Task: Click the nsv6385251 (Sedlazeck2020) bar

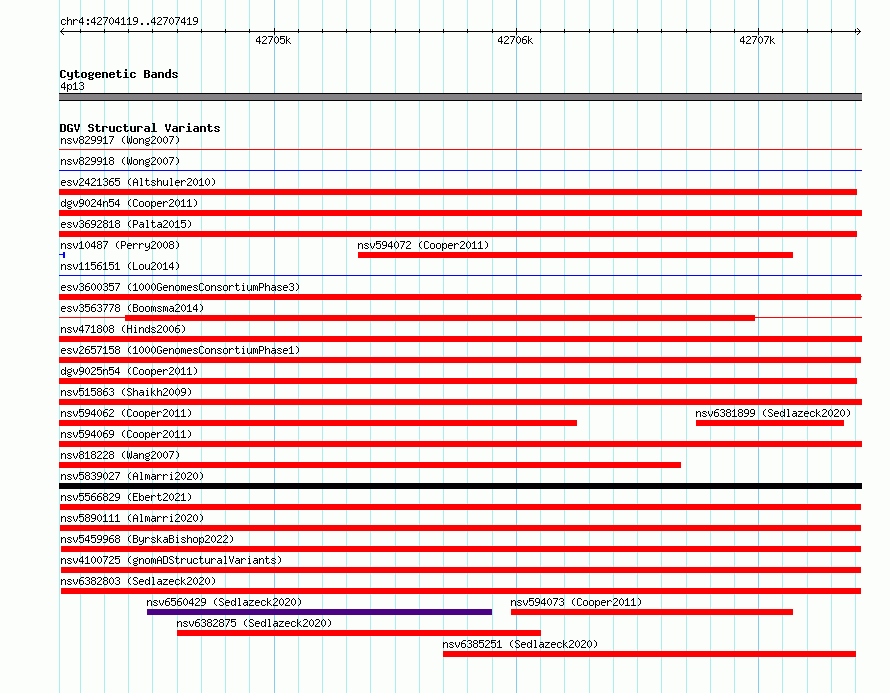Action: coord(649,654)
